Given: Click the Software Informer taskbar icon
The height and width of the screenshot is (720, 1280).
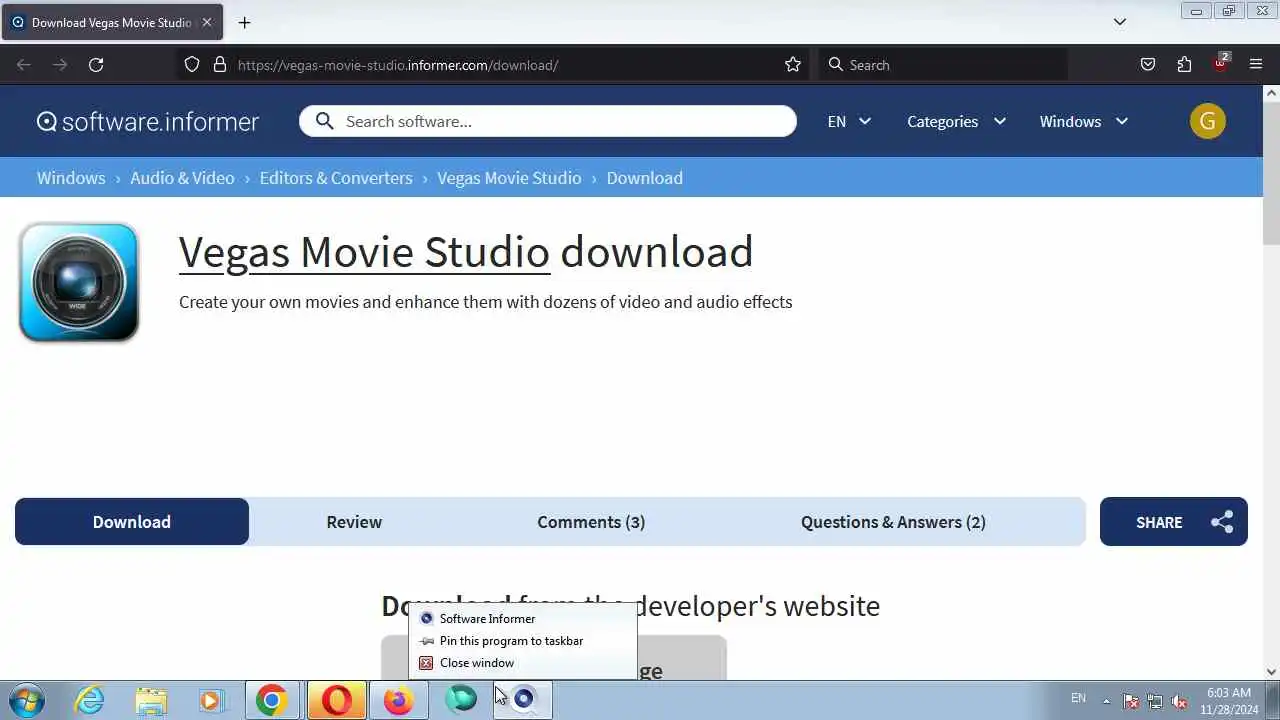Looking at the screenshot, I should tap(523, 701).
